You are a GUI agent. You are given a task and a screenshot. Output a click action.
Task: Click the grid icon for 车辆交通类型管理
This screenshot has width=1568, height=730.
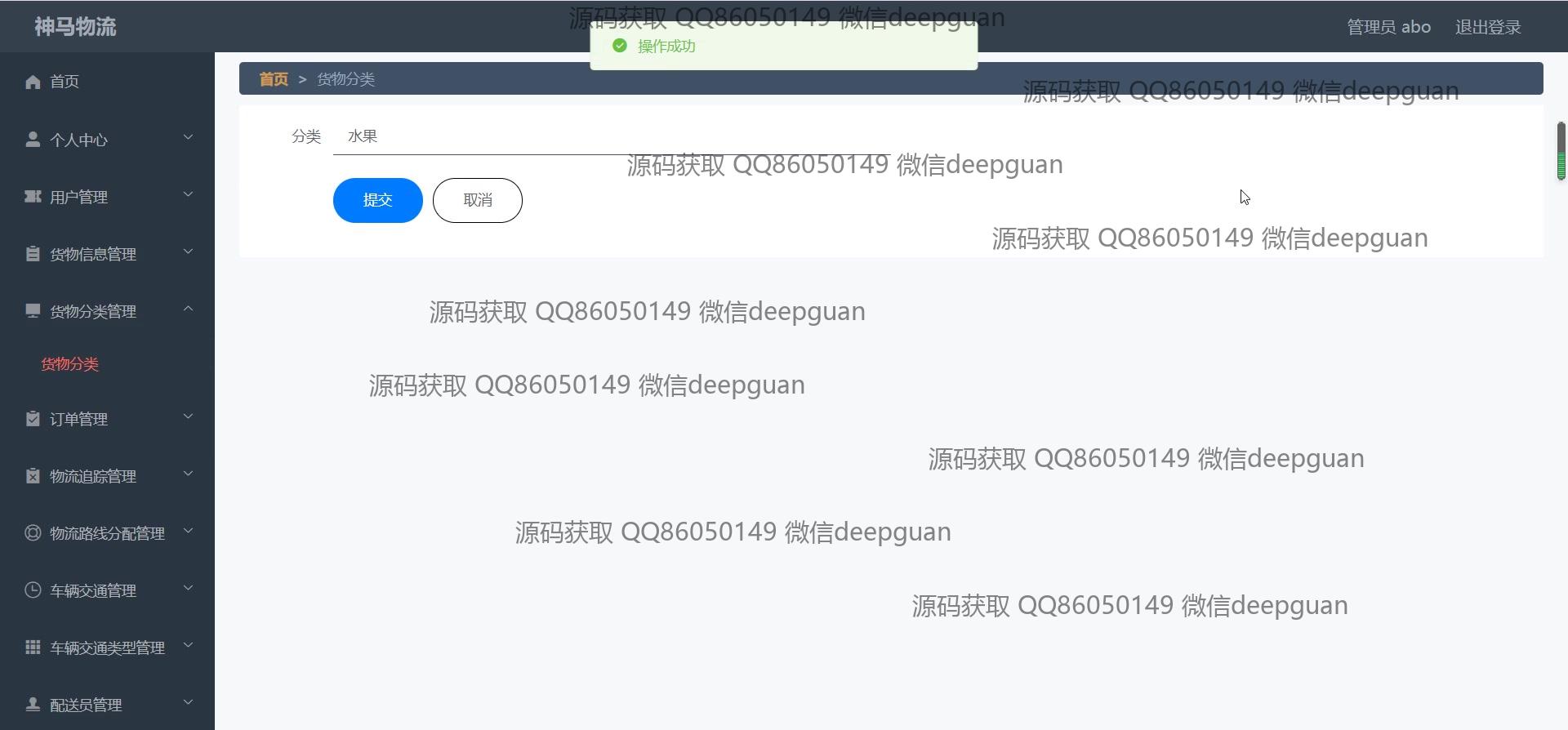point(33,648)
